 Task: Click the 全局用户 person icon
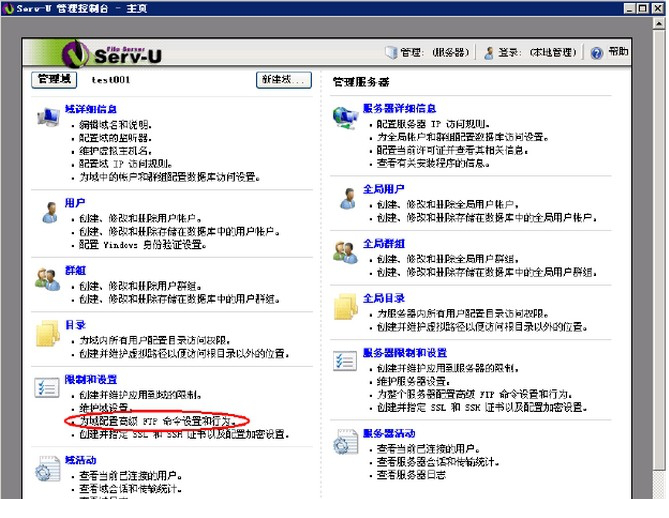pyautogui.click(x=349, y=198)
